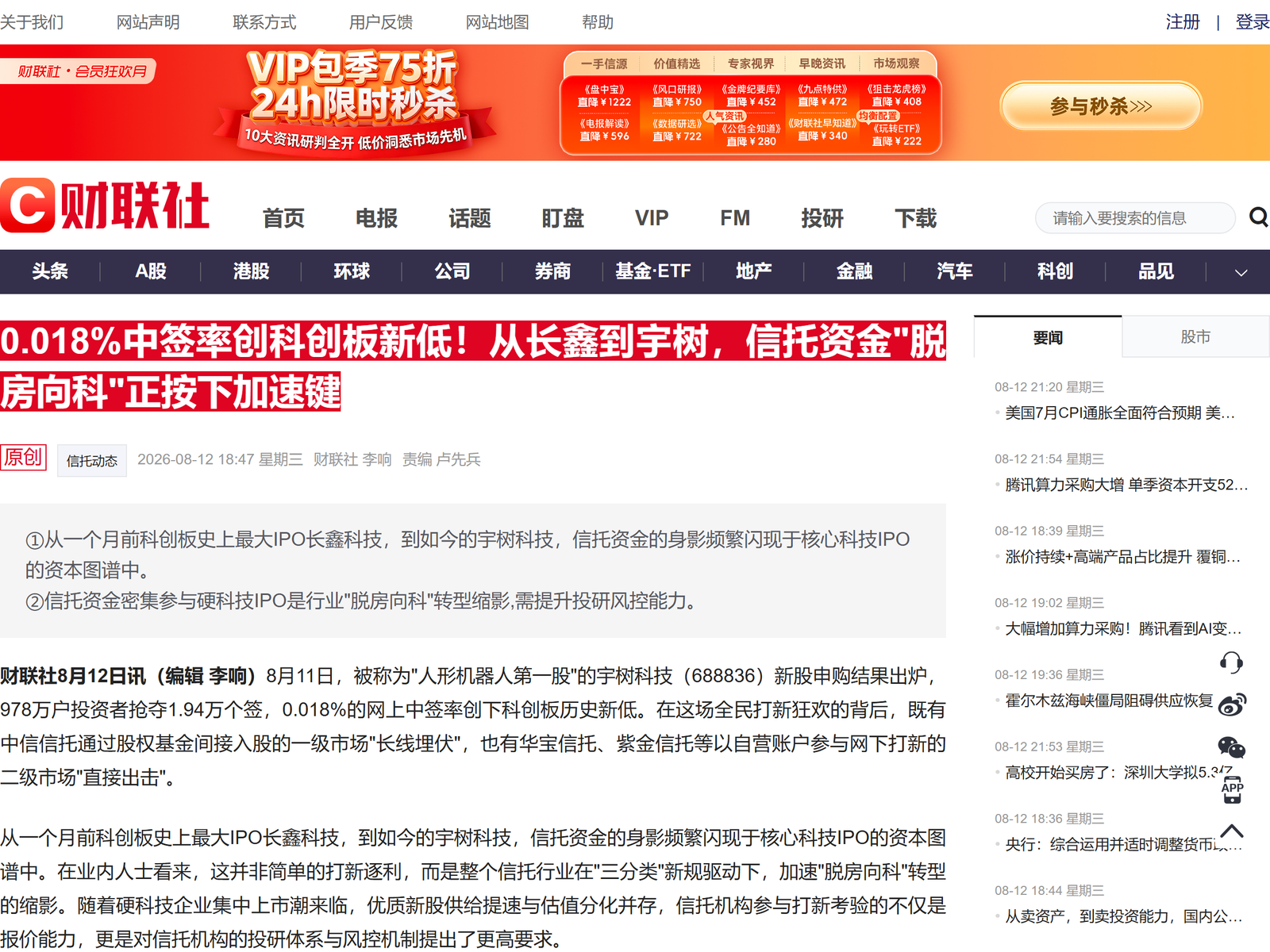
Task: Open 投研 in the main navigation
Action: pyautogui.click(x=822, y=218)
